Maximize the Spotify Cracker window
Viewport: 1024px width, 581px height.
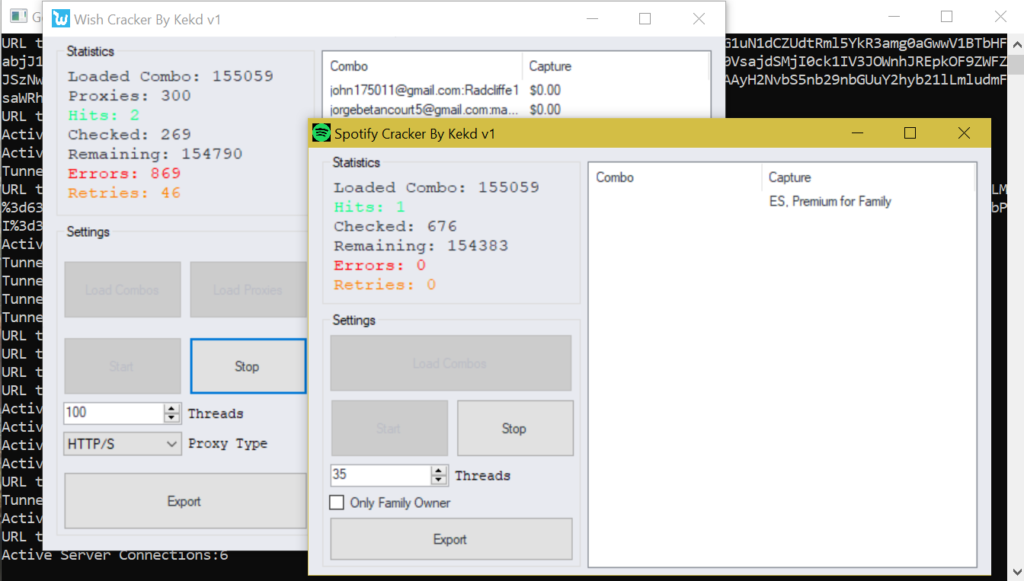[x=910, y=133]
